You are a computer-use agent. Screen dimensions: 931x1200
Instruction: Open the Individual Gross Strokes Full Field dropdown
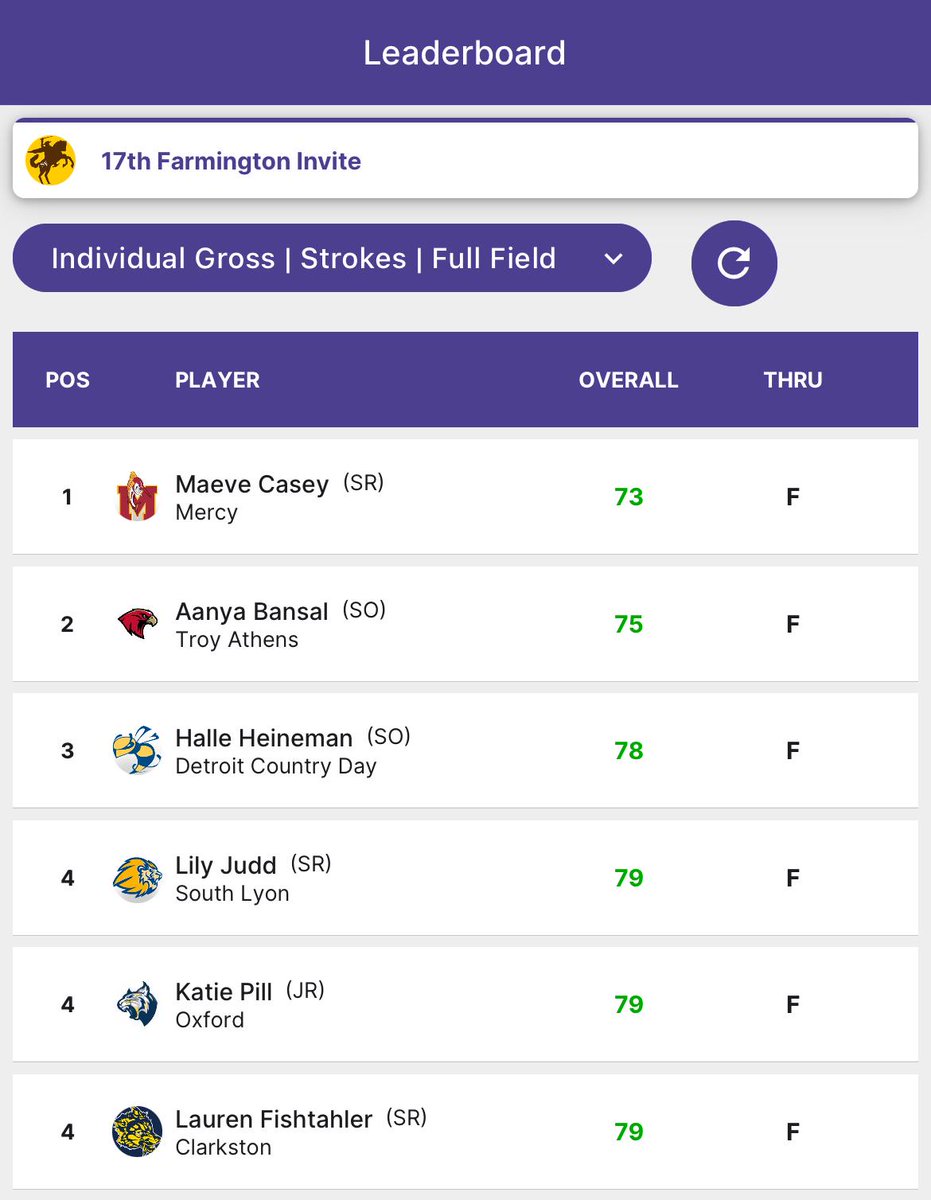(x=332, y=258)
